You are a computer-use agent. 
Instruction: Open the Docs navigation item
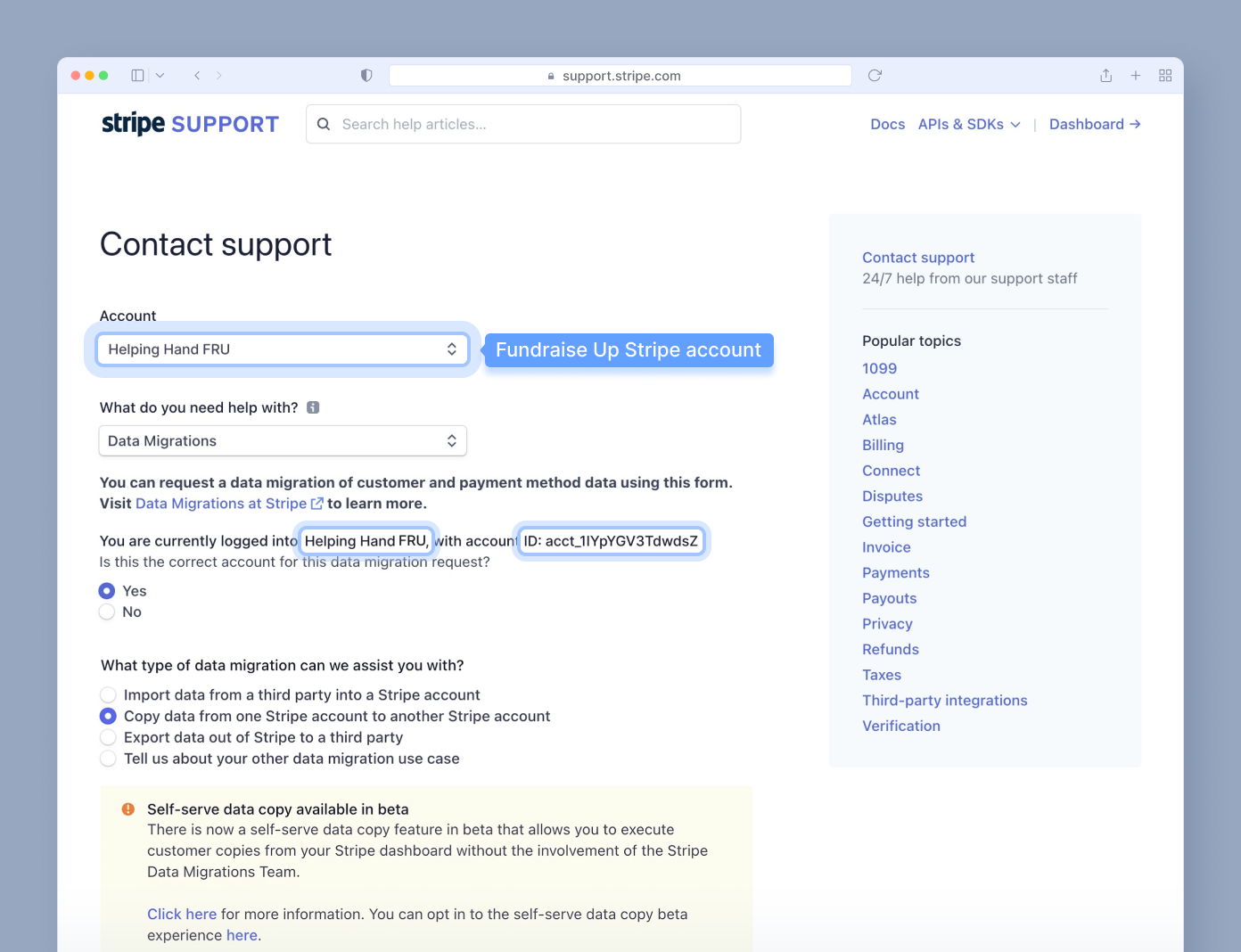coord(887,124)
